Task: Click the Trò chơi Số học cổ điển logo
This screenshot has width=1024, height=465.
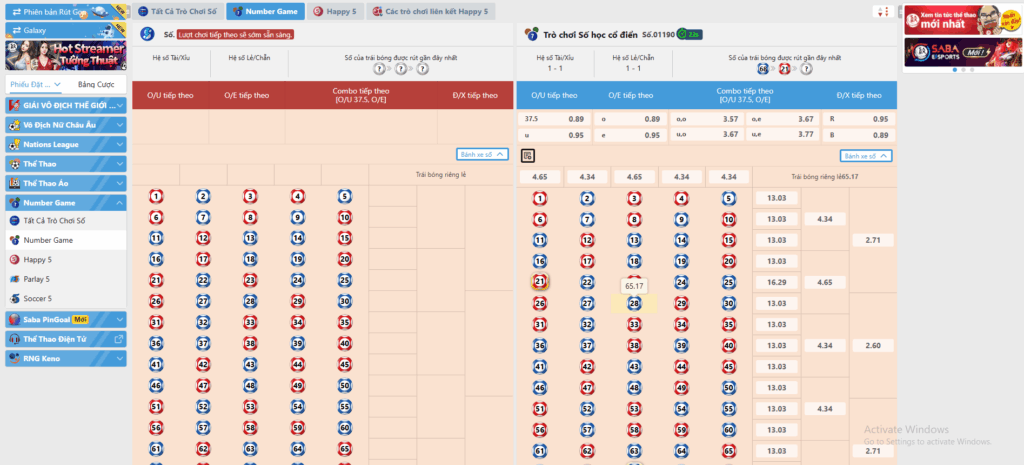Action: pyautogui.click(x=531, y=34)
